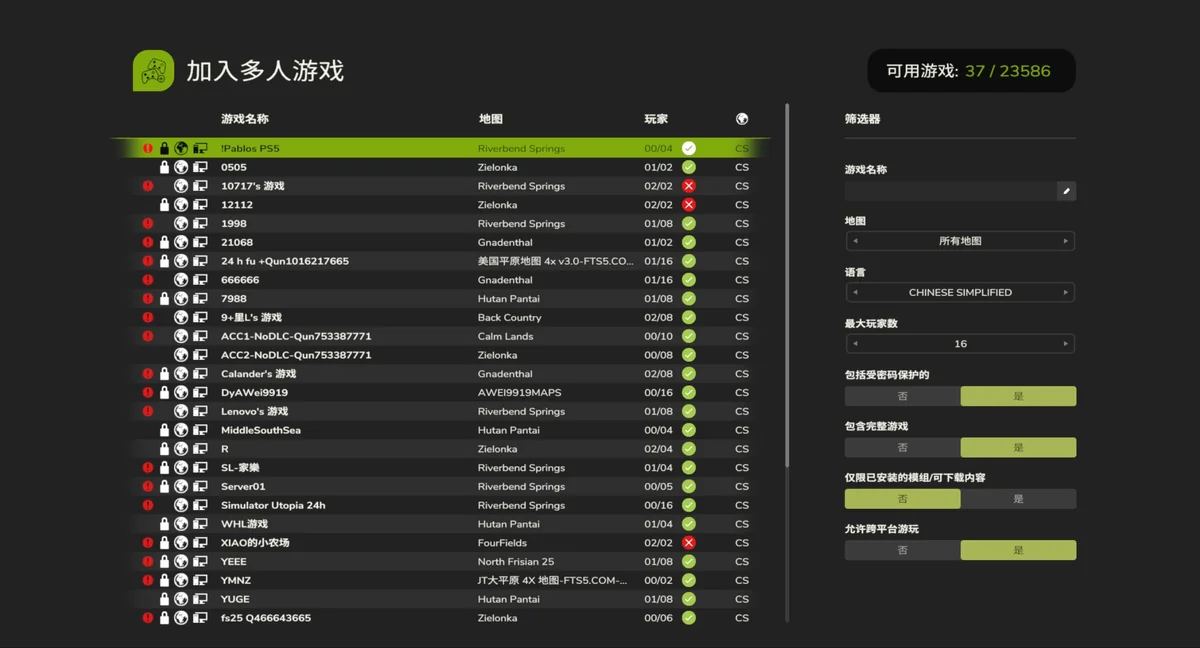Set 允许跨平台游玩 to 否
The width and height of the screenshot is (1200, 648).
902,550
